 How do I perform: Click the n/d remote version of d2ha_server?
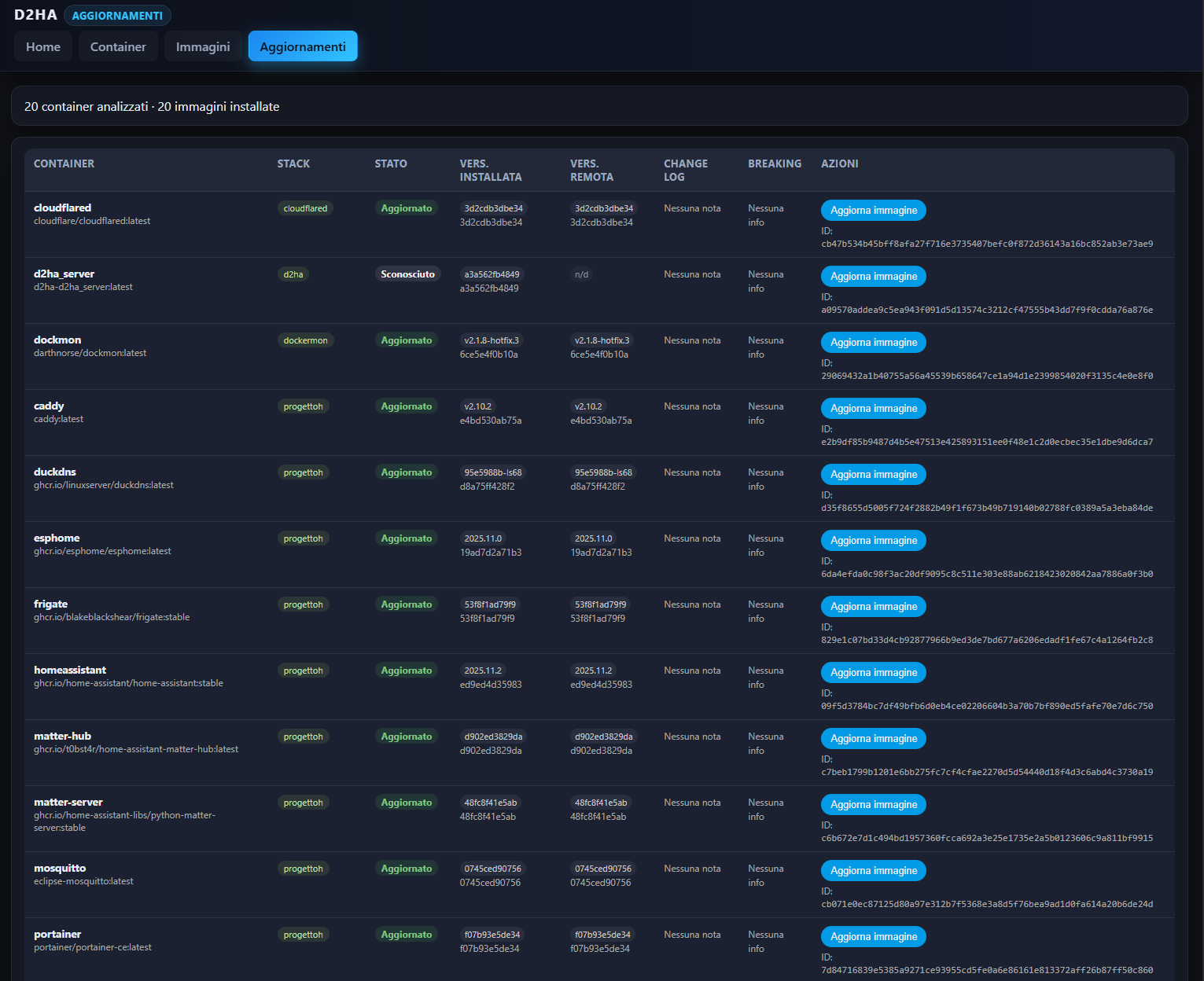(581, 274)
